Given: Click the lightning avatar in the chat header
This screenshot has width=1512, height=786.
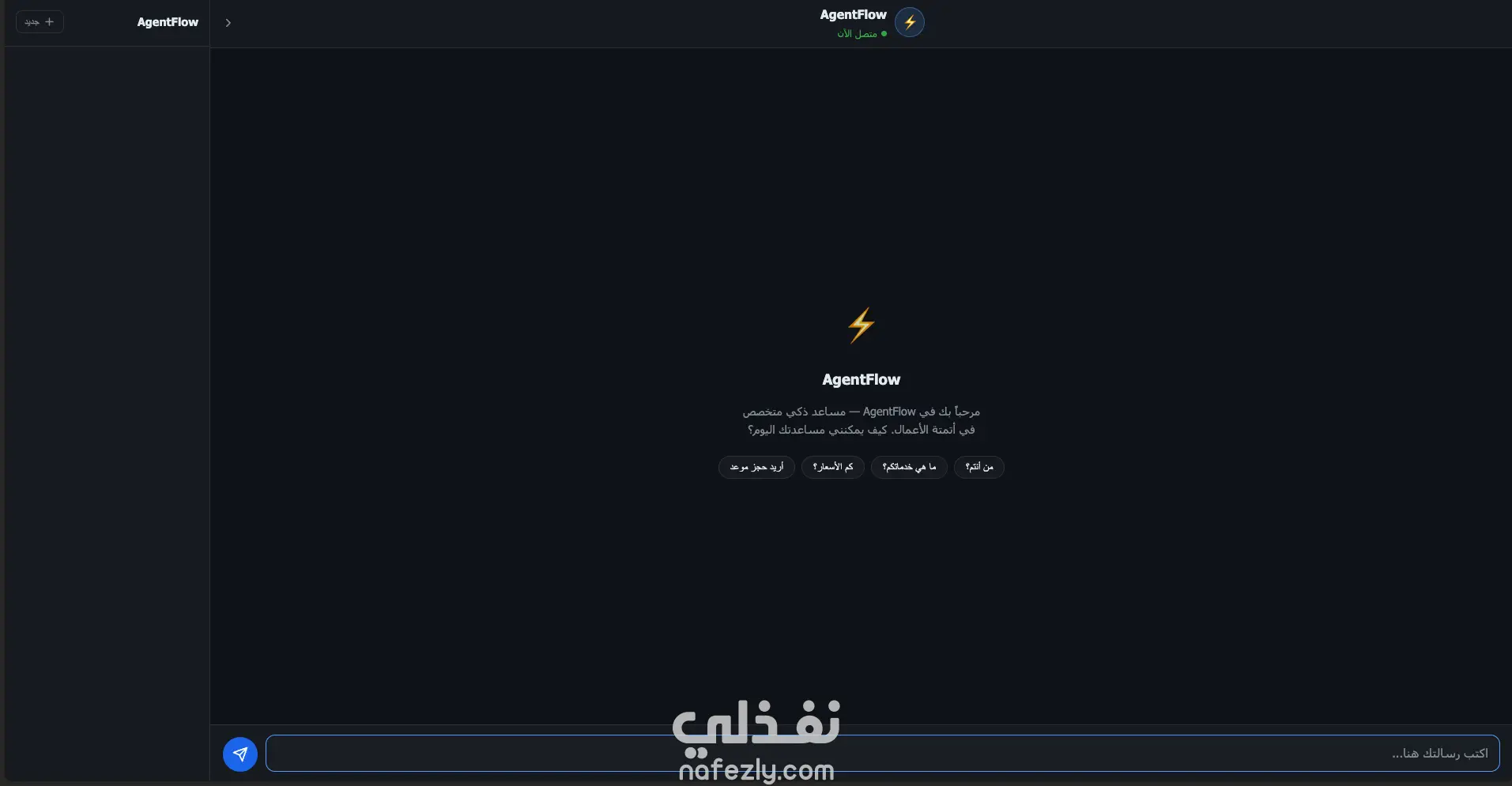Looking at the screenshot, I should [910, 22].
